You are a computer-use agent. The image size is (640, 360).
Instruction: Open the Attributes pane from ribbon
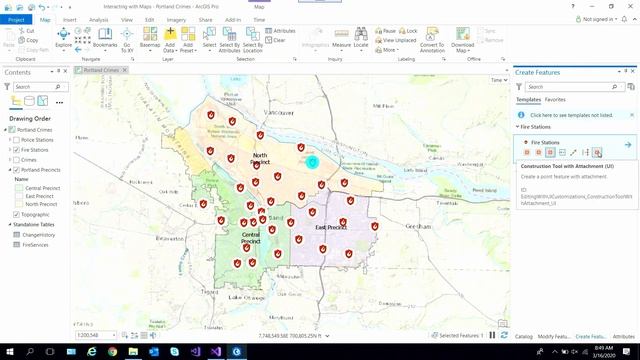pyautogui.click(x=280, y=31)
